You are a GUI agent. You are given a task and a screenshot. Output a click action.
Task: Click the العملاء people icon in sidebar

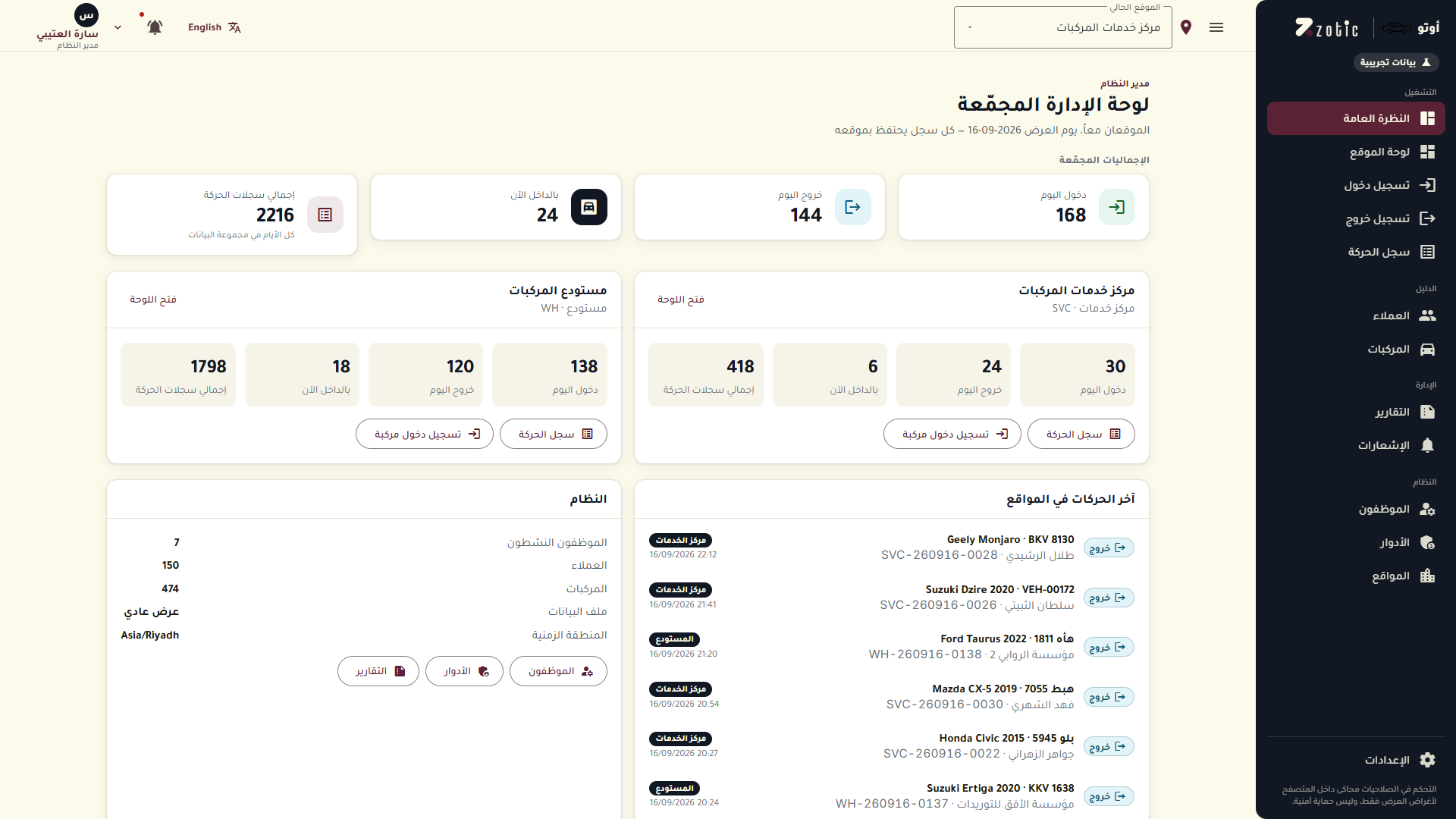[1427, 315]
